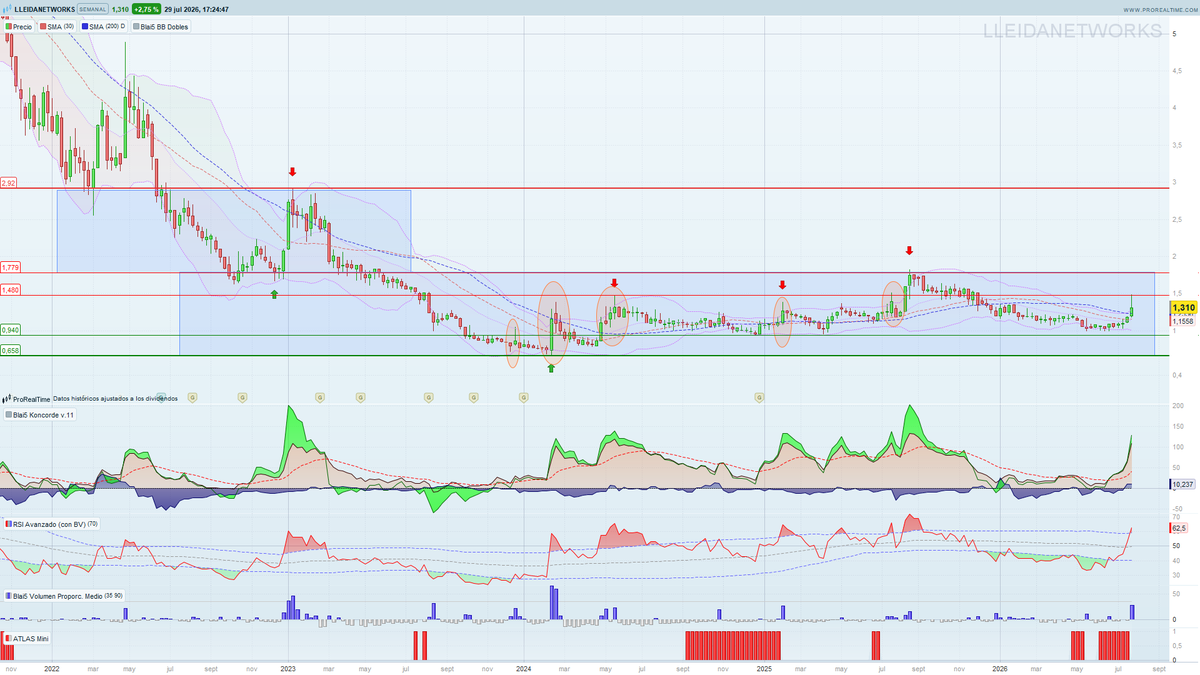Open the Blai5 BB Dobles indicator label
Screen dimensions: 1200x675
coord(161,26)
